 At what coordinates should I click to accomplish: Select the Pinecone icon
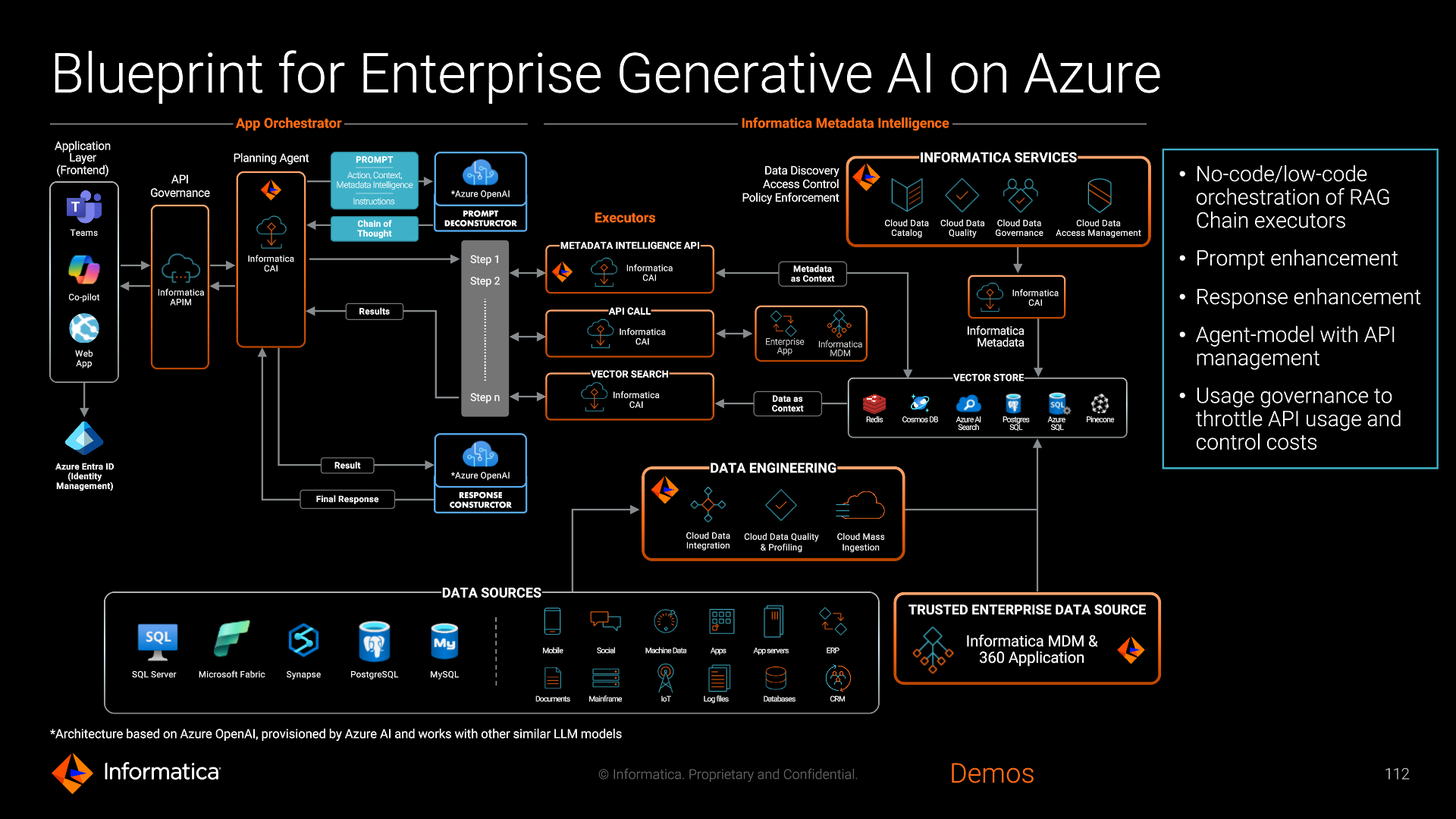(x=1100, y=403)
